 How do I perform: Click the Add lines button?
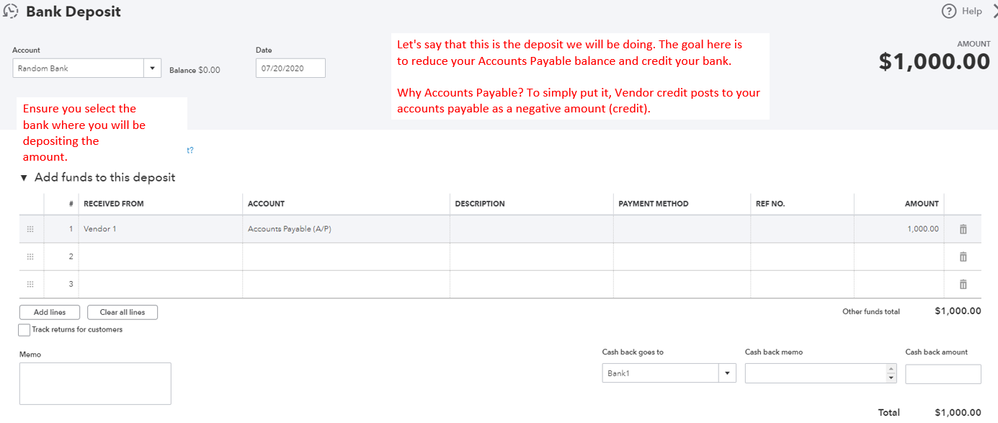(x=49, y=312)
